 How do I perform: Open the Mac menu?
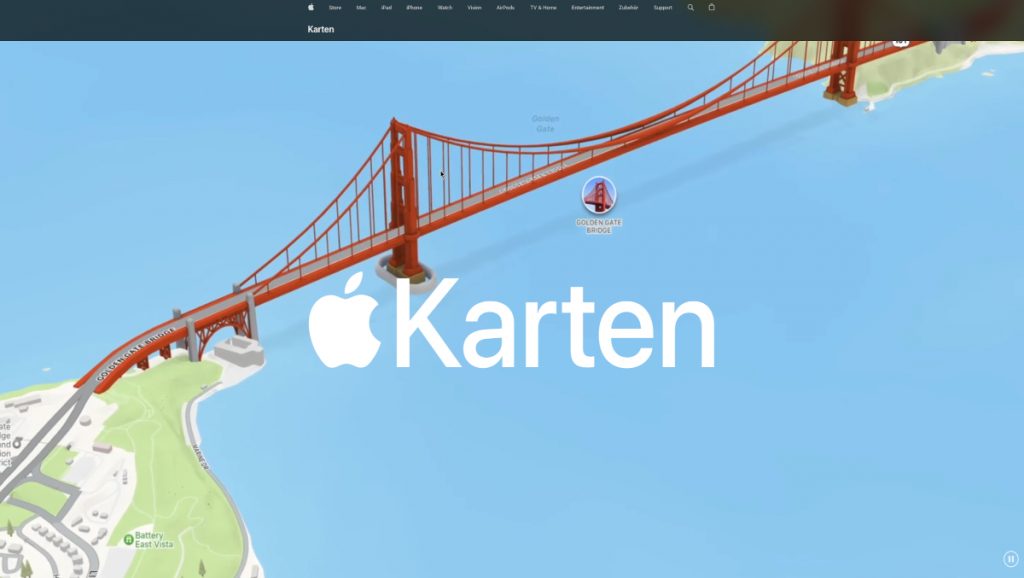tap(360, 7)
